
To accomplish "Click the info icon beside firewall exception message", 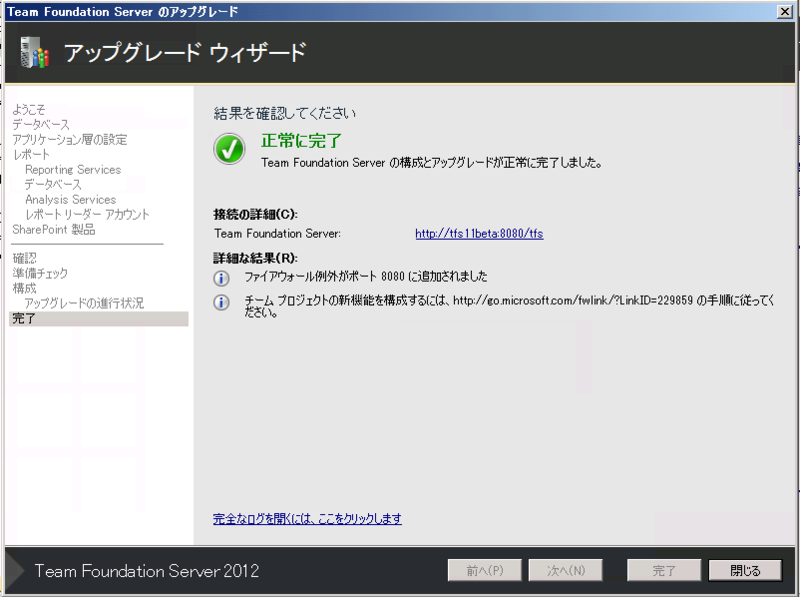I will pos(221,278).
